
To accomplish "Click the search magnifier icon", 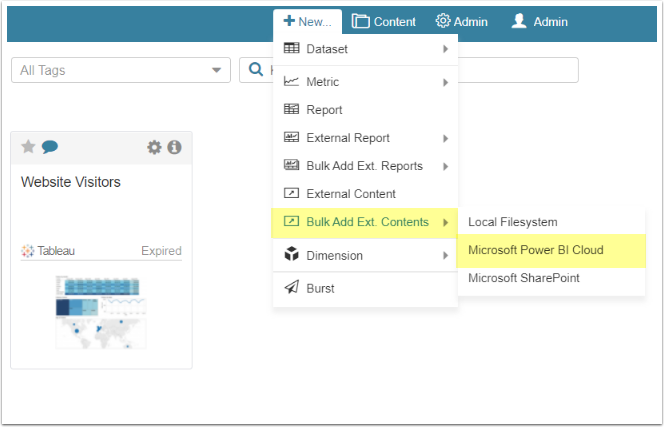I will 255,70.
